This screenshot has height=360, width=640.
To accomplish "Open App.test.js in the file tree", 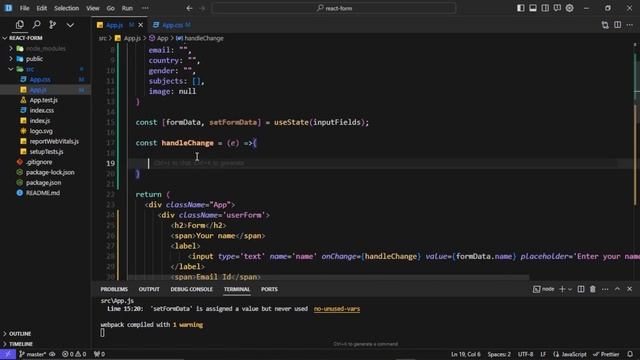I will pos(43,100).
